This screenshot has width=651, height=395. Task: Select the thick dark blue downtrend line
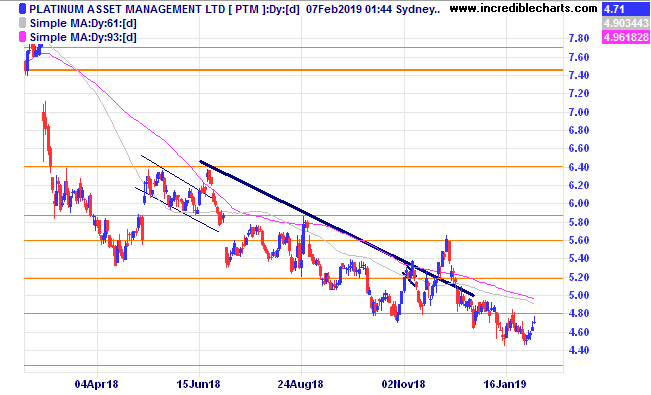click(x=336, y=228)
